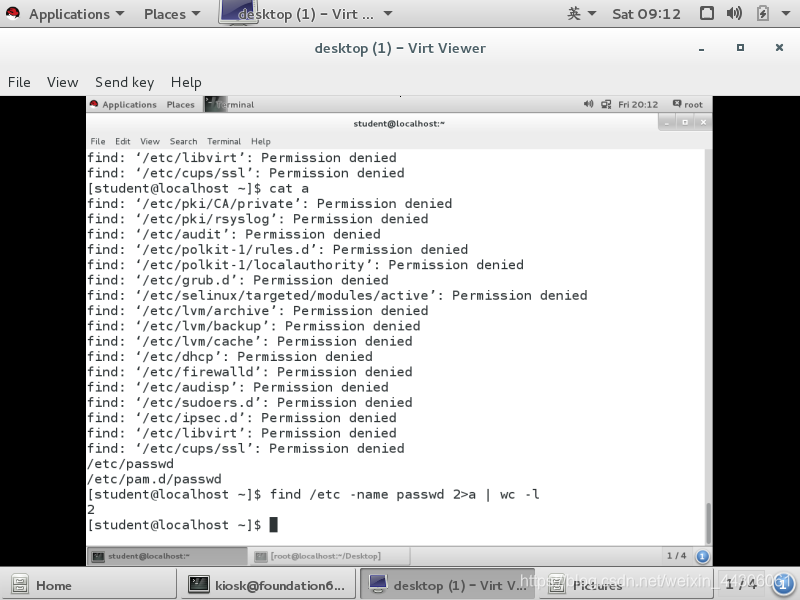This screenshot has width=800, height=600.
Task: Open terminal View menu
Action: point(150,141)
